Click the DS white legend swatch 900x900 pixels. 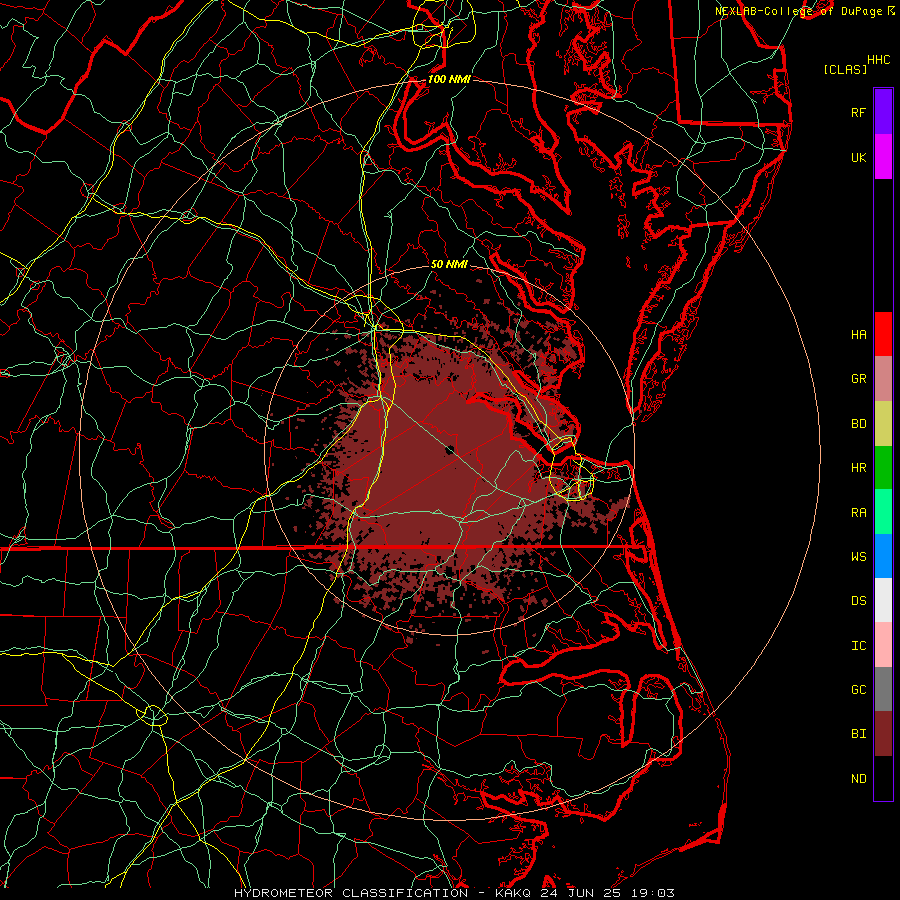tap(883, 600)
